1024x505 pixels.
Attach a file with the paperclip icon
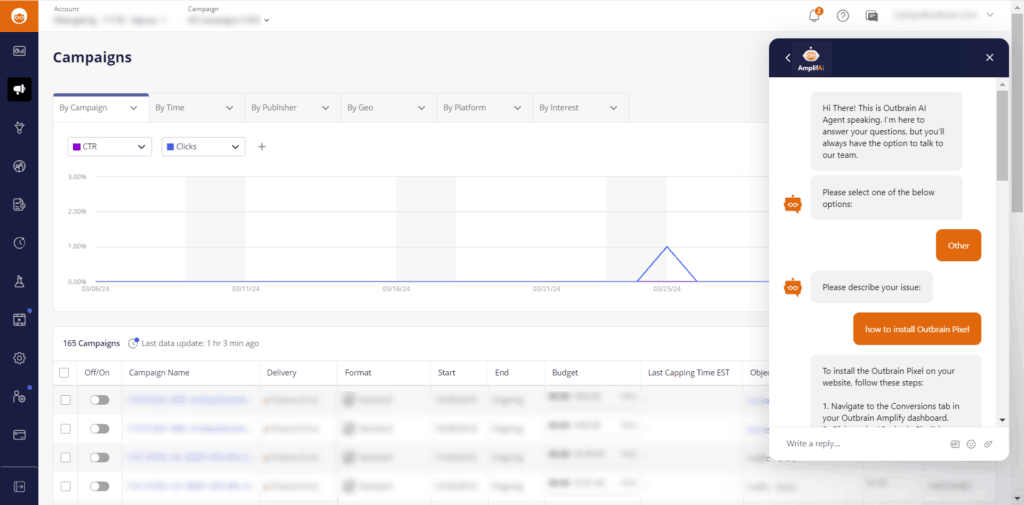988,444
